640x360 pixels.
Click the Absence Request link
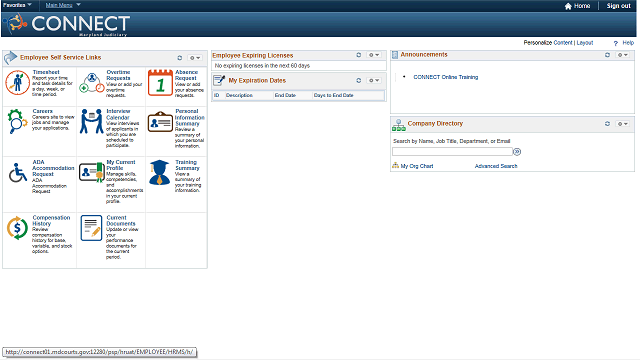[x=186, y=75]
